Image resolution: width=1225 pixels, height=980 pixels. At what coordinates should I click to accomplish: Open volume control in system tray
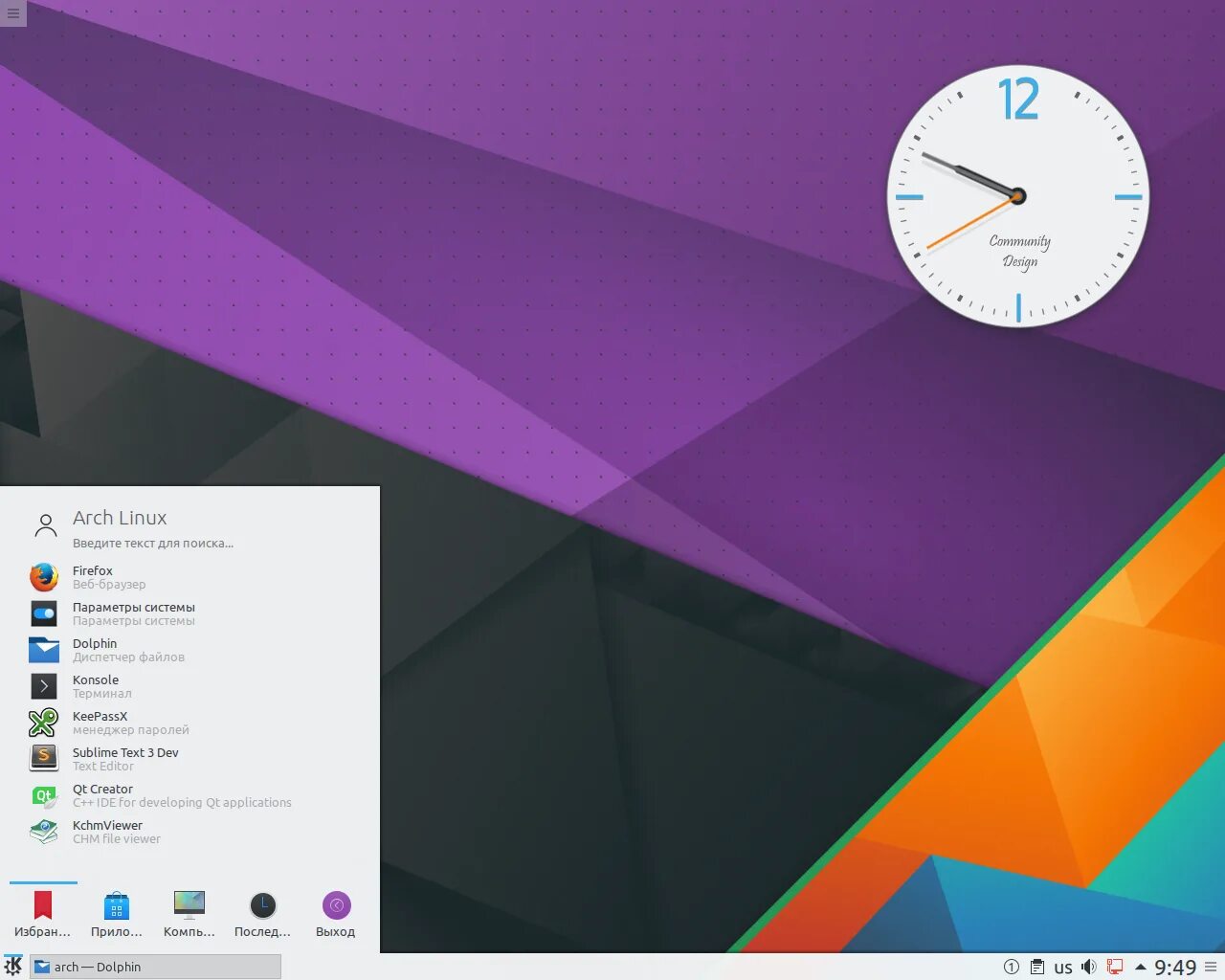1089,967
